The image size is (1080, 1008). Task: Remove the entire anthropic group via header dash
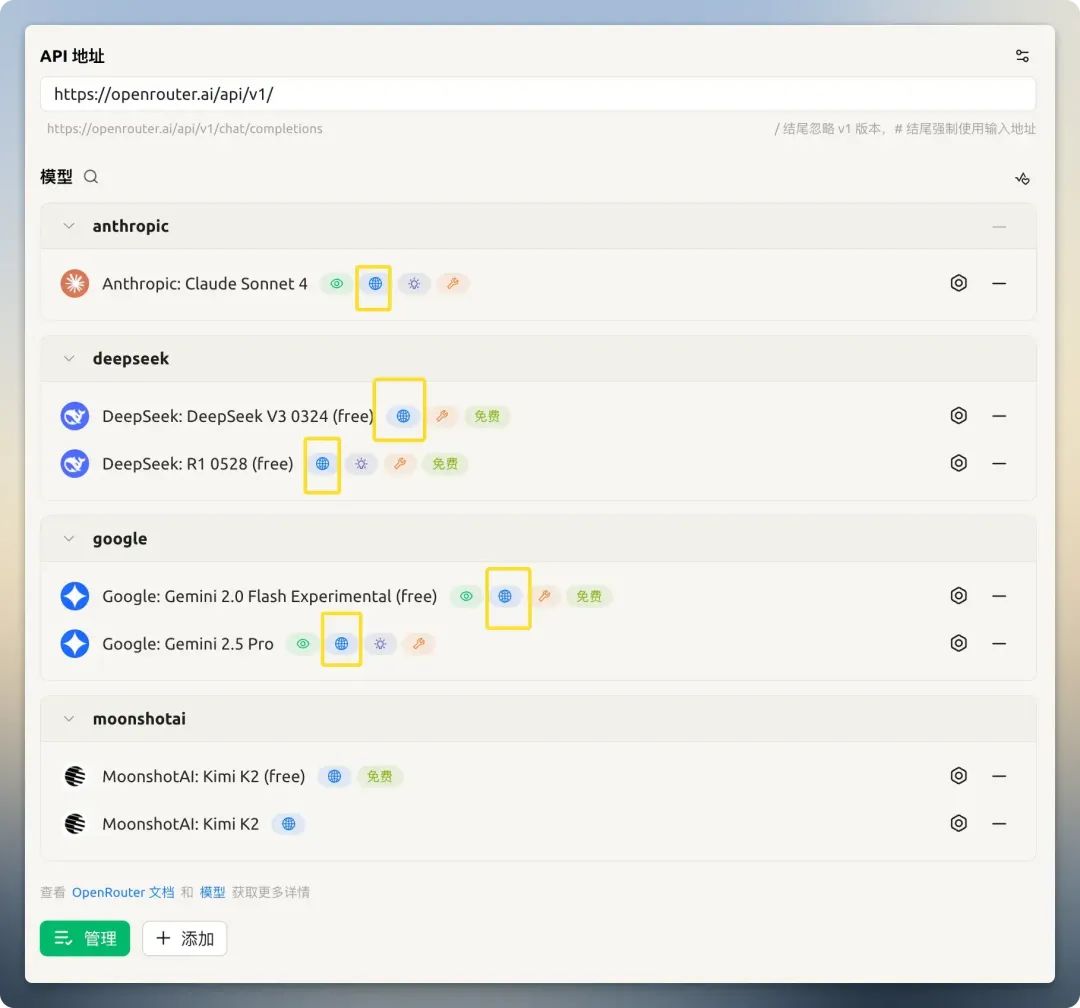point(999,227)
